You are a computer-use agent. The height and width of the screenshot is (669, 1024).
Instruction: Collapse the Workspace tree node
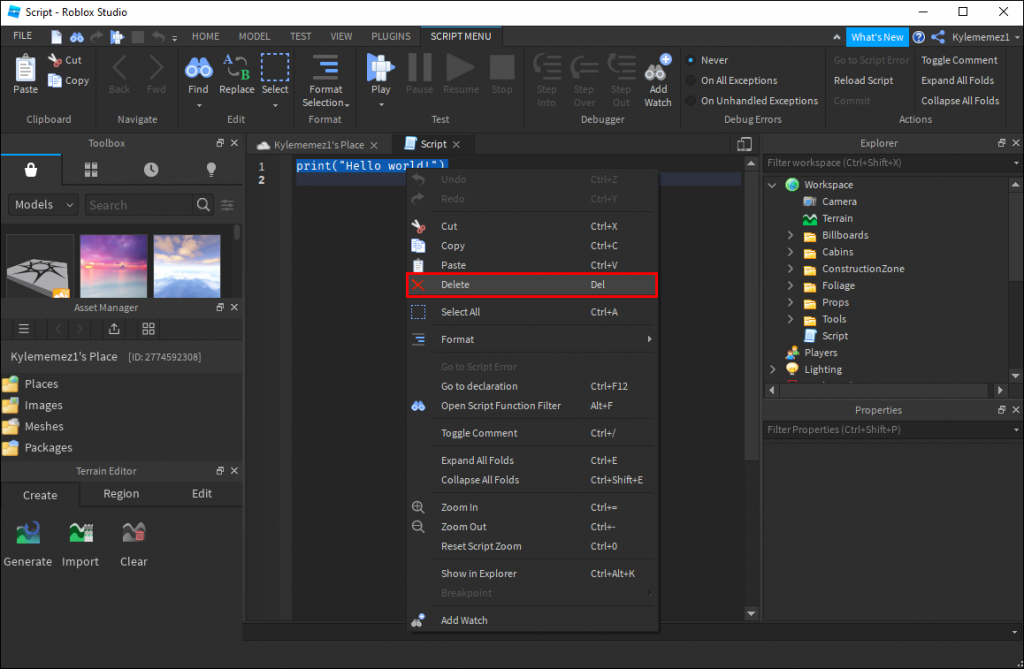point(772,185)
